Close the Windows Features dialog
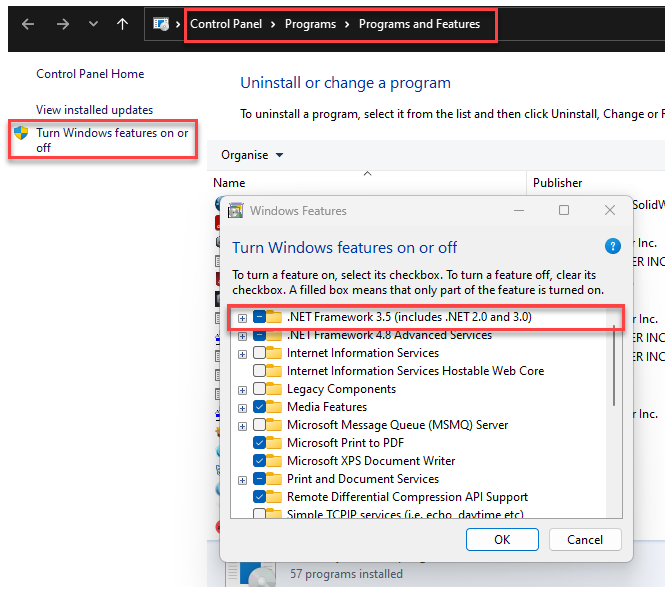Image resolution: width=672 pixels, height=591 pixels. pyautogui.click(x=610, y=210)
